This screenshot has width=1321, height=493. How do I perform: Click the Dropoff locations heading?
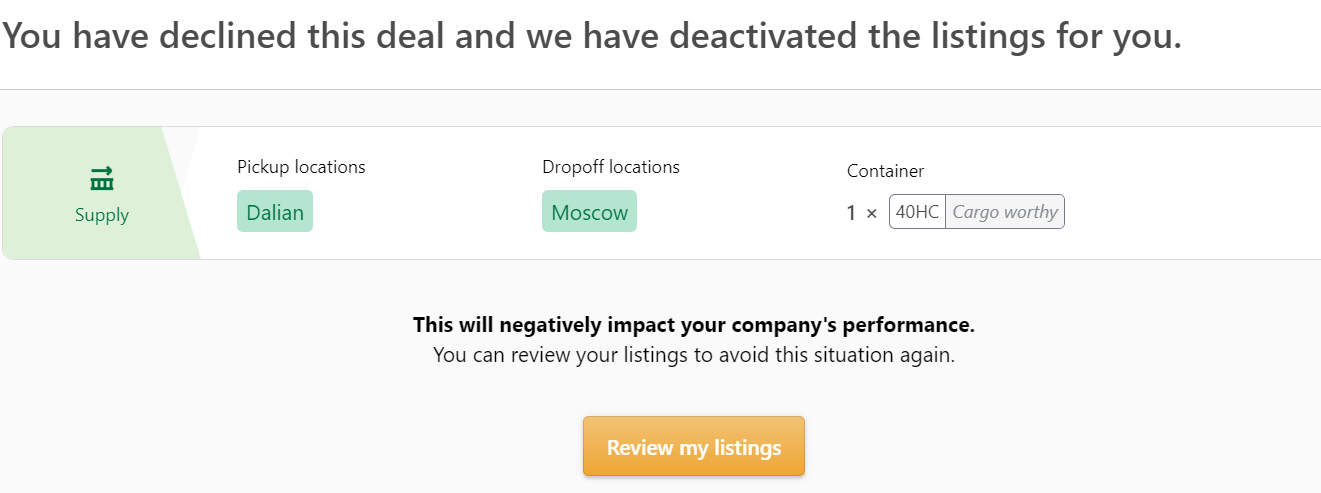(611, 167)
